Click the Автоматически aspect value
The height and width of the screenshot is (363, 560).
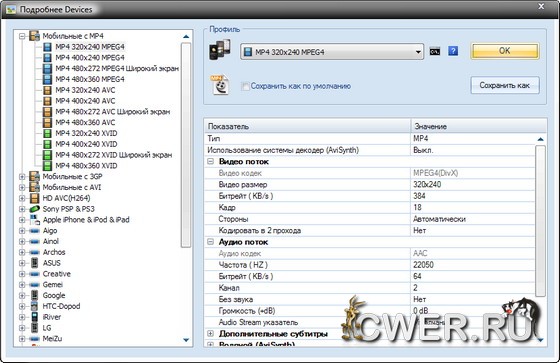point(439,219)
